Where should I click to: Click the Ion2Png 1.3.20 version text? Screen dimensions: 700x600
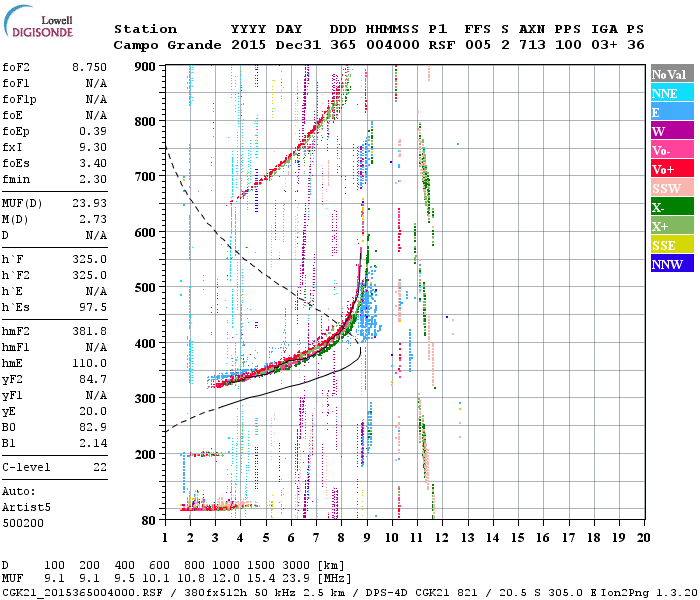coord(650,593)
